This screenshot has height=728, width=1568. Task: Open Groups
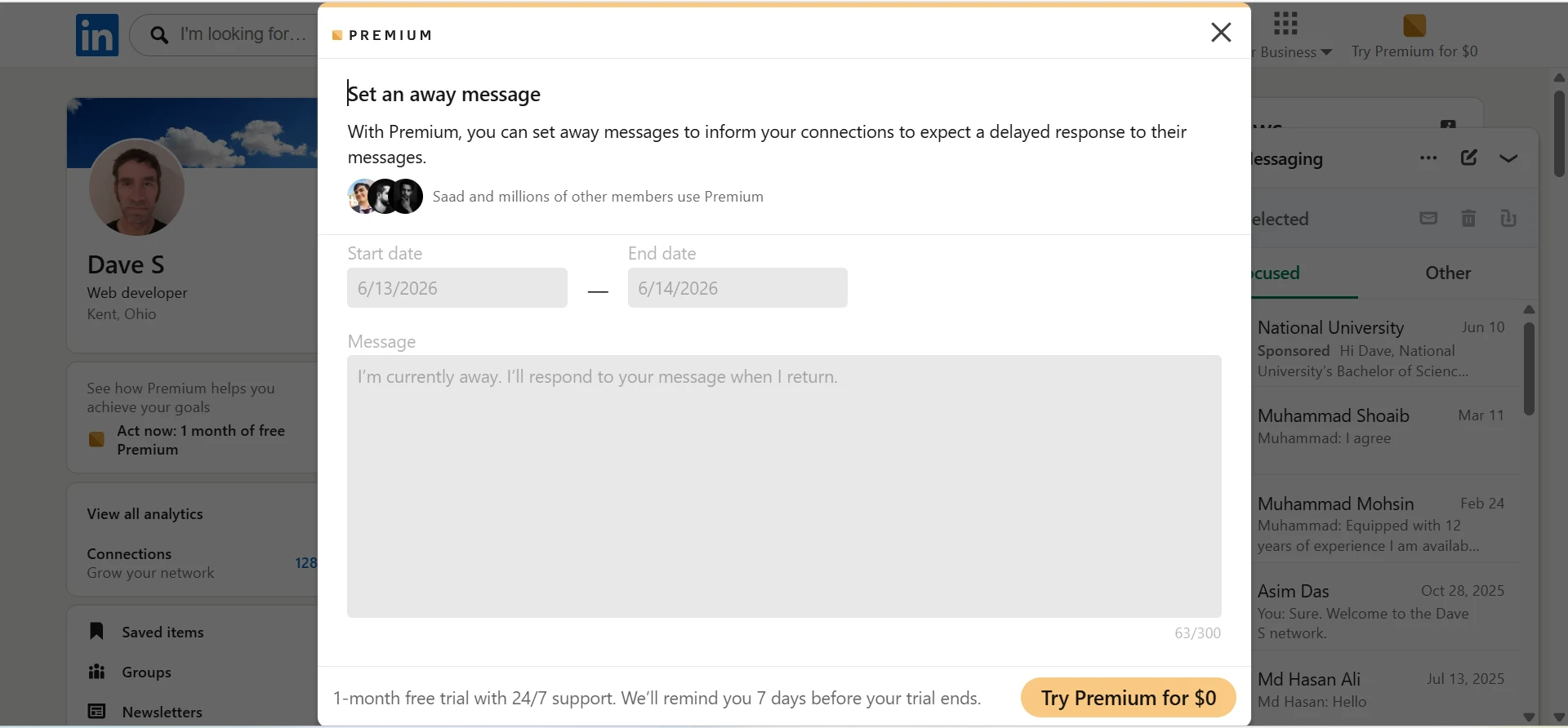point(146,673)
